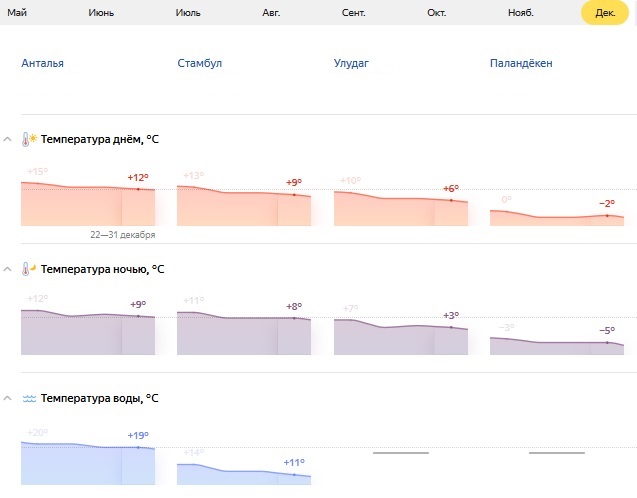The width and height of the screenshot is (637, 498).
Task: Click the water temperature waves icon
Action: [29, 398]
